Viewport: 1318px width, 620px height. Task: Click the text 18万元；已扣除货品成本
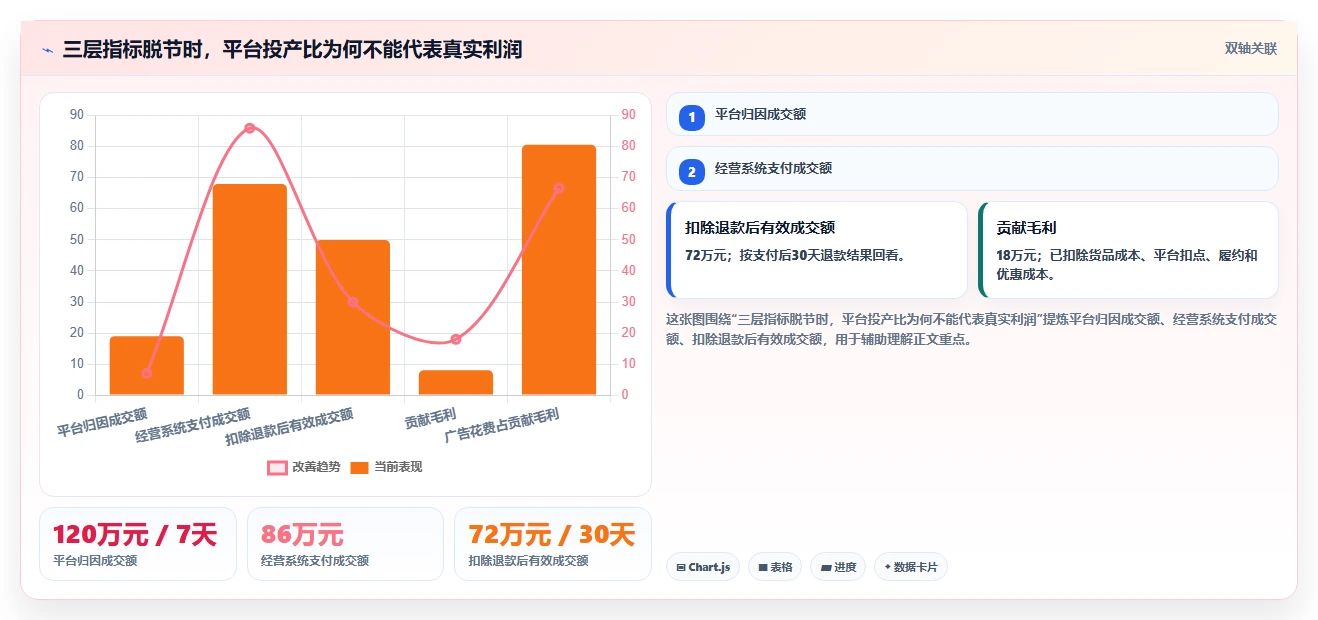coord(1127,264)
